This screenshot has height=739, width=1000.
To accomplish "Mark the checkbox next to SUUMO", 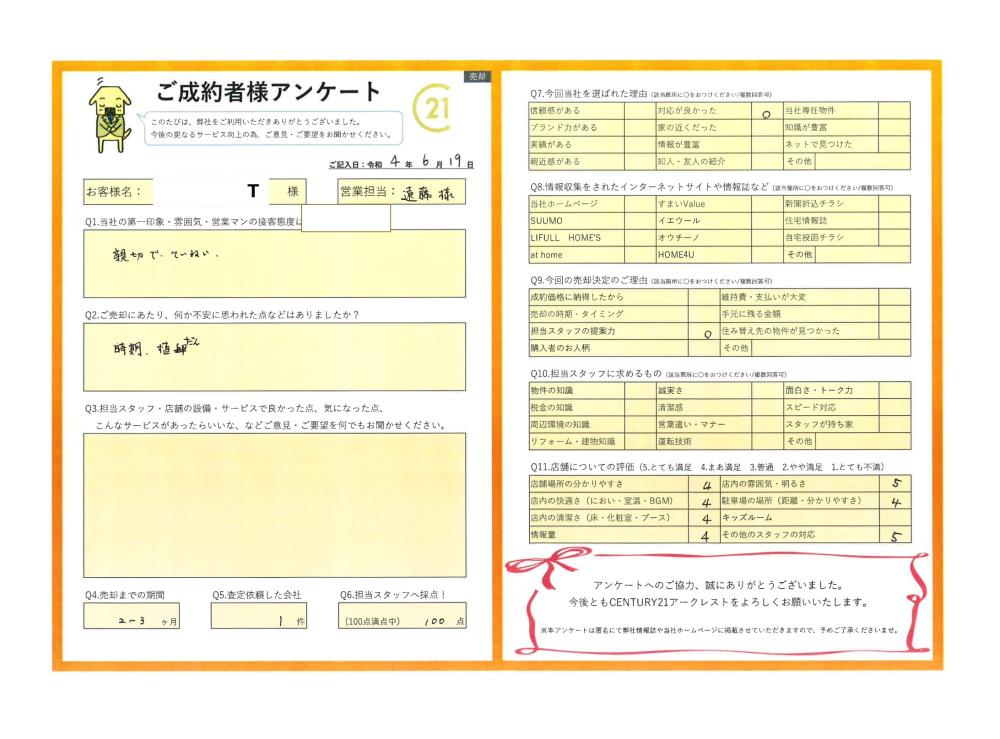I will pos(640,220).
